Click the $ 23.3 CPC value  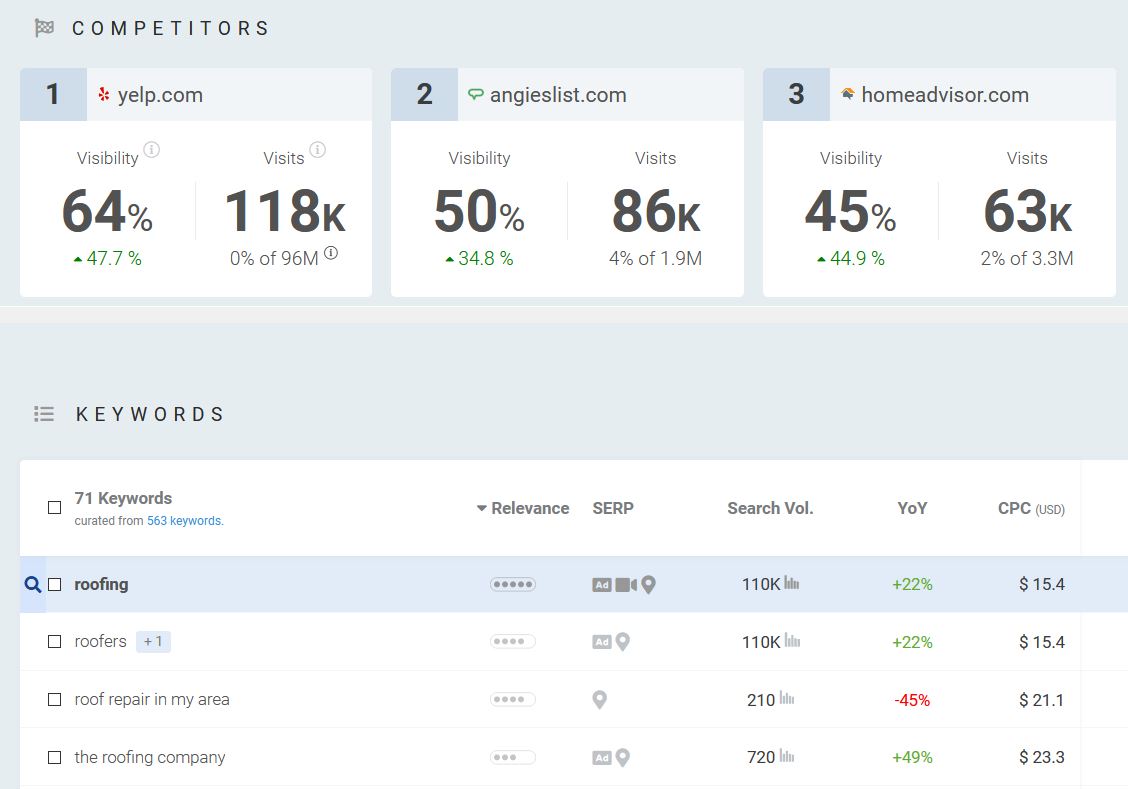[1042, 757]
